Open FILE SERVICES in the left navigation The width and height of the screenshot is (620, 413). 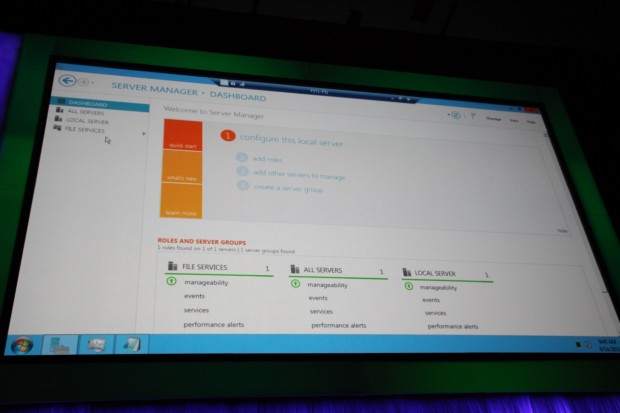85,130
